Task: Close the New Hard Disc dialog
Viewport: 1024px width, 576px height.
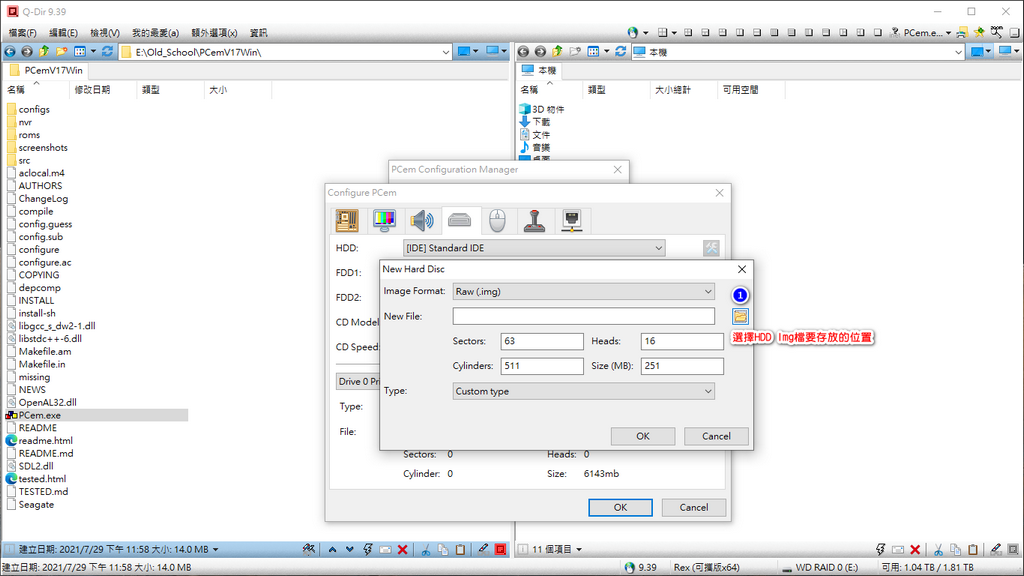Action: pos(742,269)
